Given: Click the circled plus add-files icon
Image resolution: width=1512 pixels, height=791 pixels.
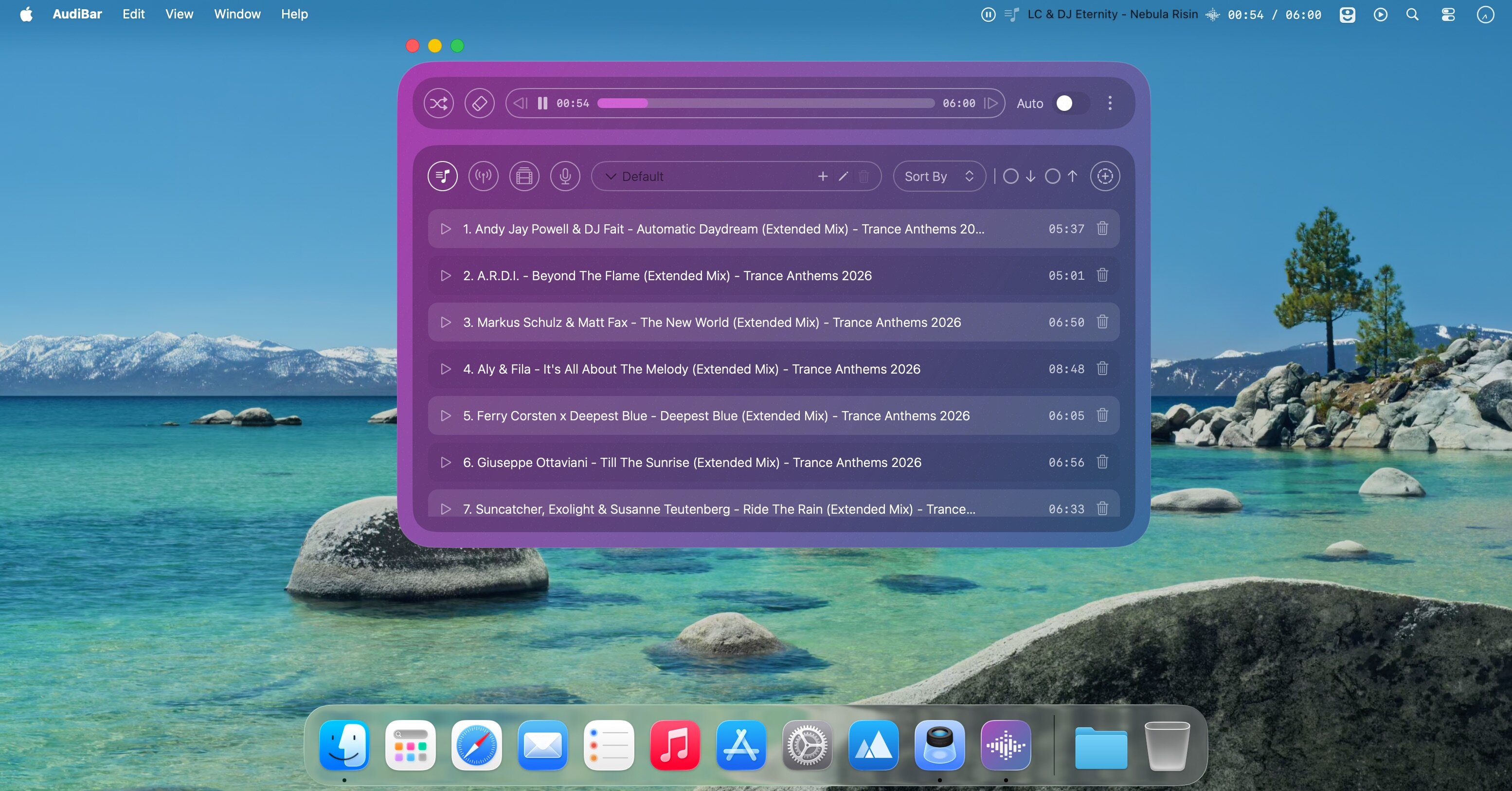Looking at the screenshot, I should point(1105,176).
